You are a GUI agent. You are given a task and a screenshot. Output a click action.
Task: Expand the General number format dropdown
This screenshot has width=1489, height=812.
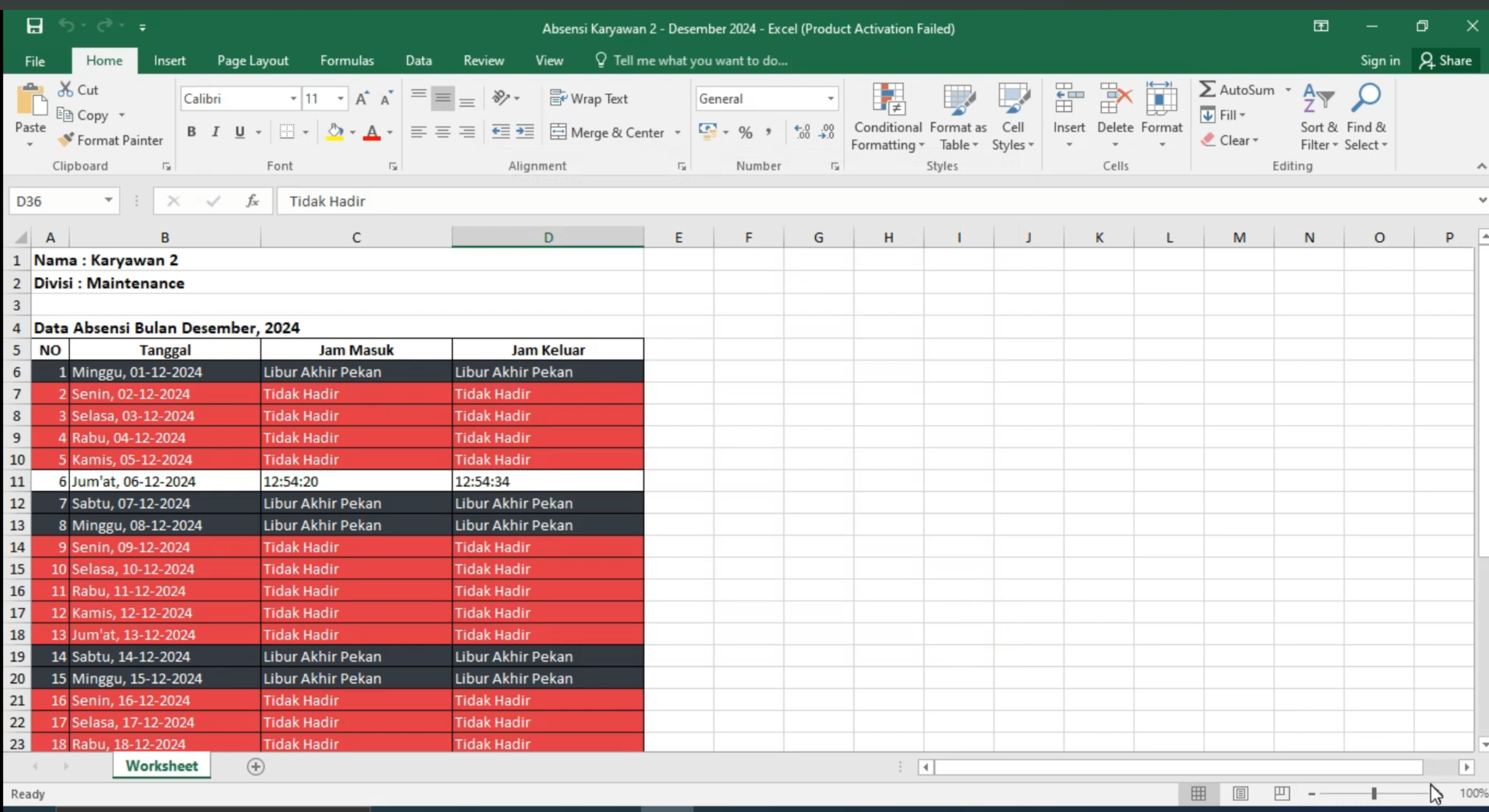[x=830, y=99]
